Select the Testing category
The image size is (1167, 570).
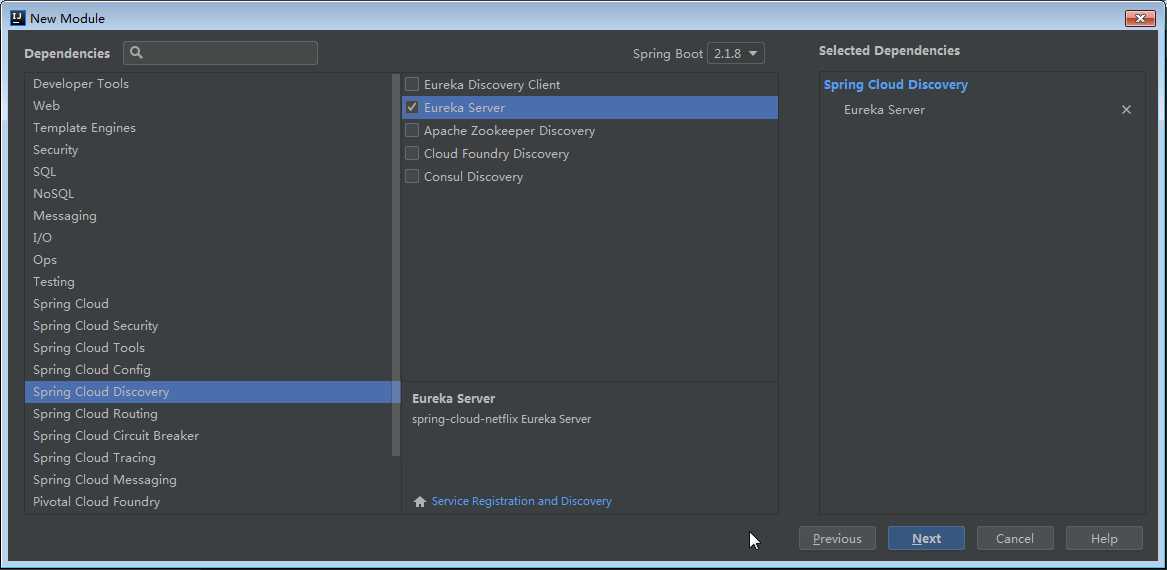208,282
